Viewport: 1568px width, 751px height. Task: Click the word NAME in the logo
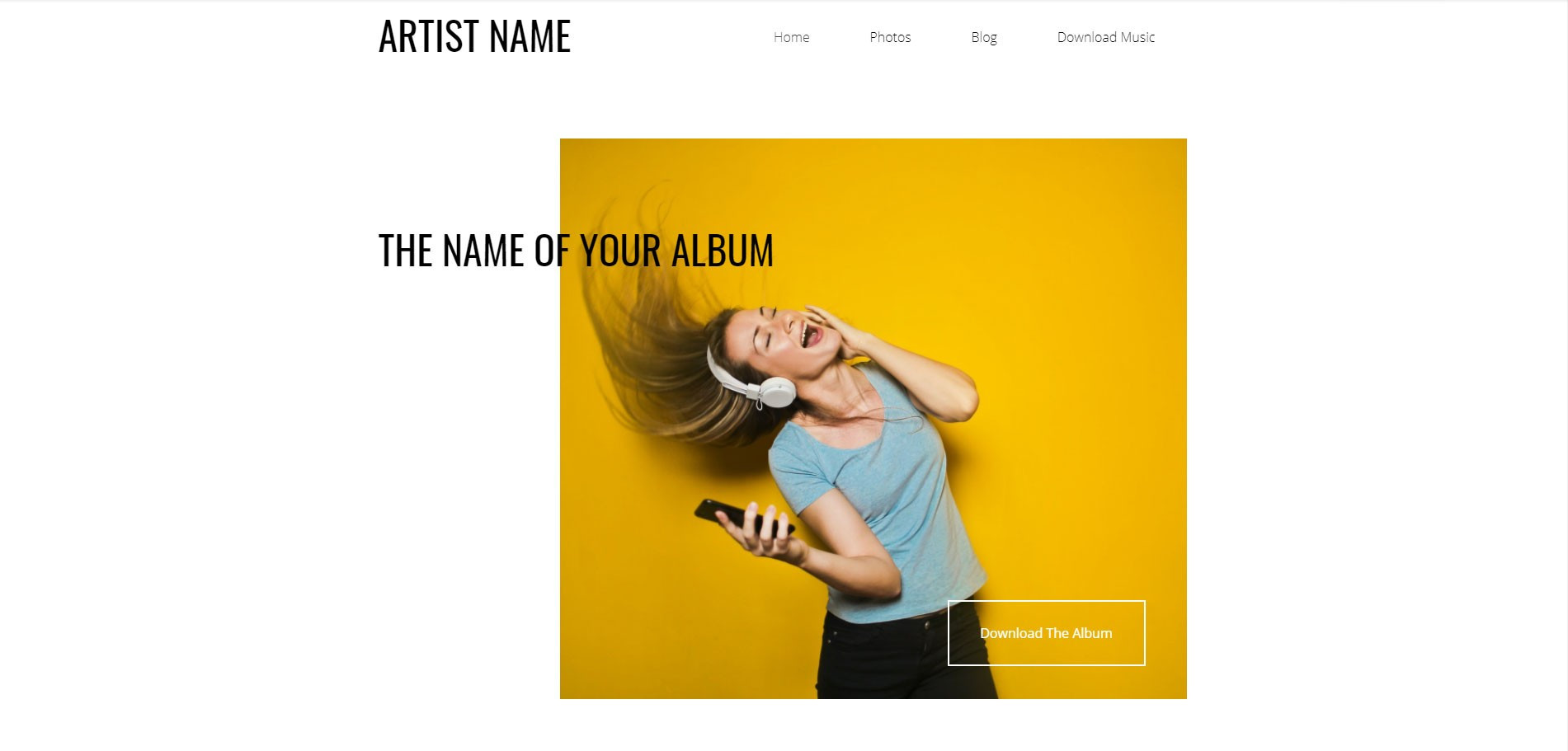point(530,36)
